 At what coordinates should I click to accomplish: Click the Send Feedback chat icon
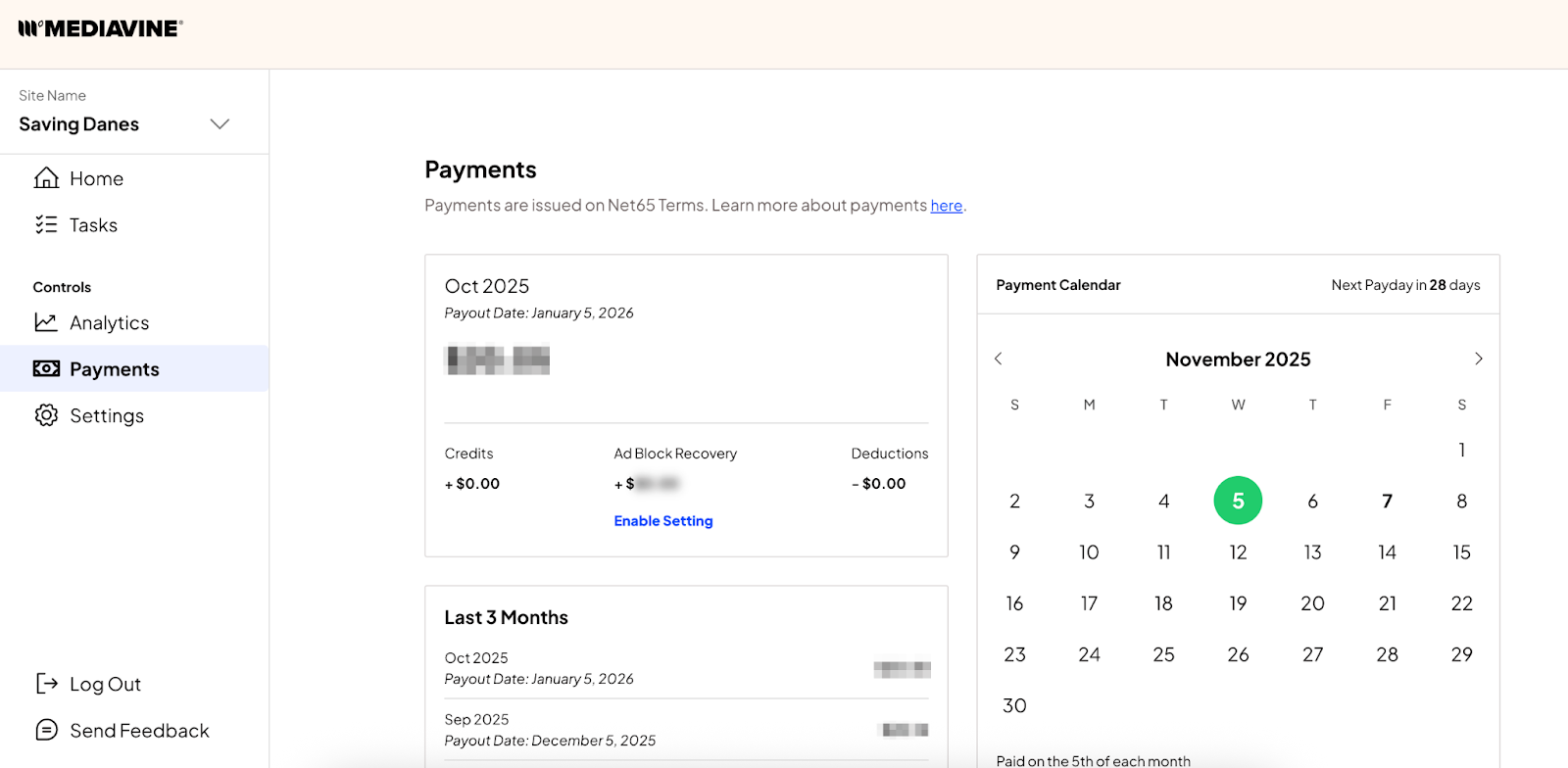[46, 731]
